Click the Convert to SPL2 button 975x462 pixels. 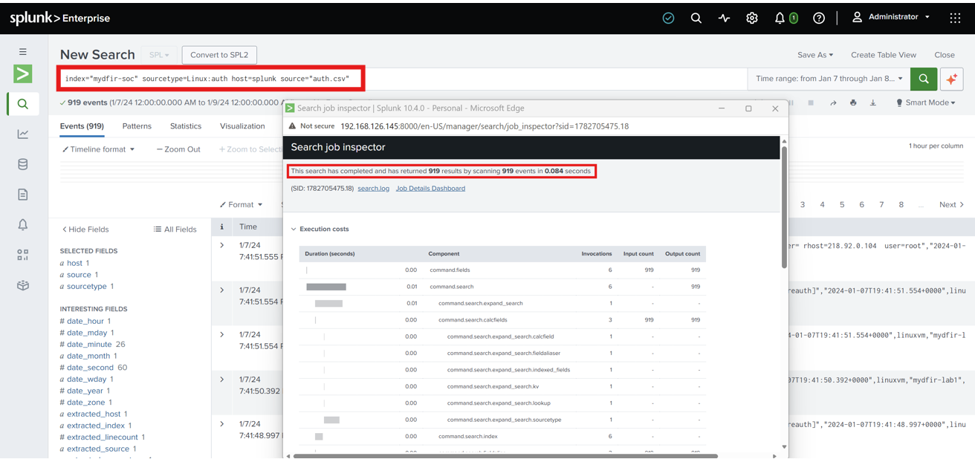pos(219,55)
